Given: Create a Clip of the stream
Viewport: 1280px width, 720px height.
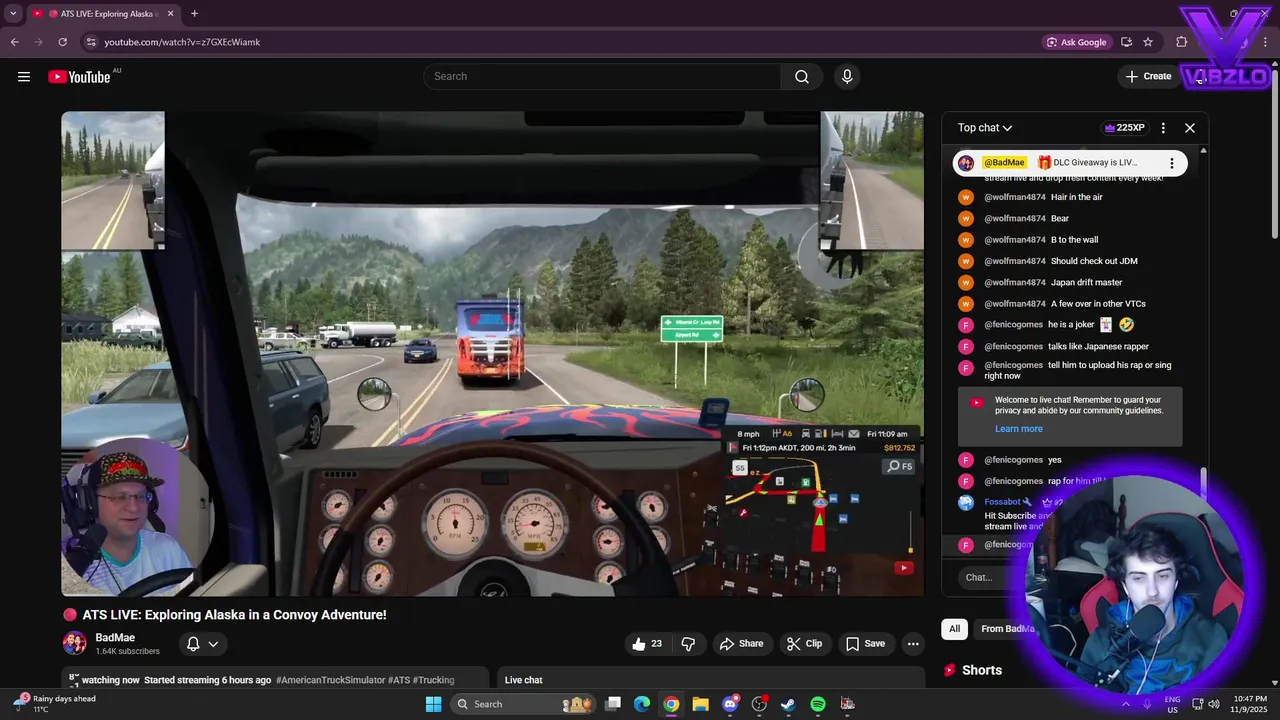Looking at the screenshot, I should pyautogui.click(x=804, y=644).
